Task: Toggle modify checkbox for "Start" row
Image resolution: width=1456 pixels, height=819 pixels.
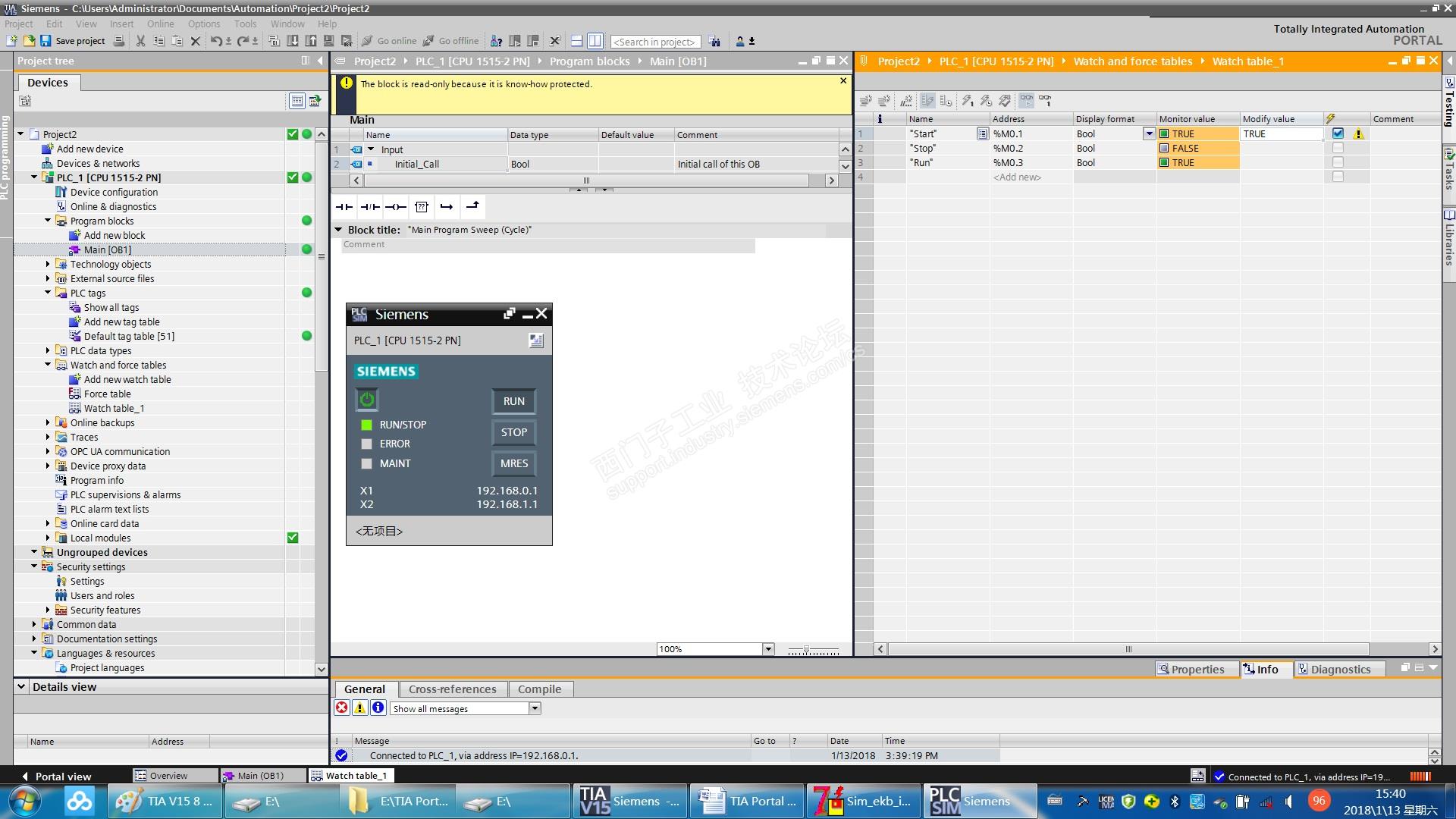Action: [x=1338, y=133]
